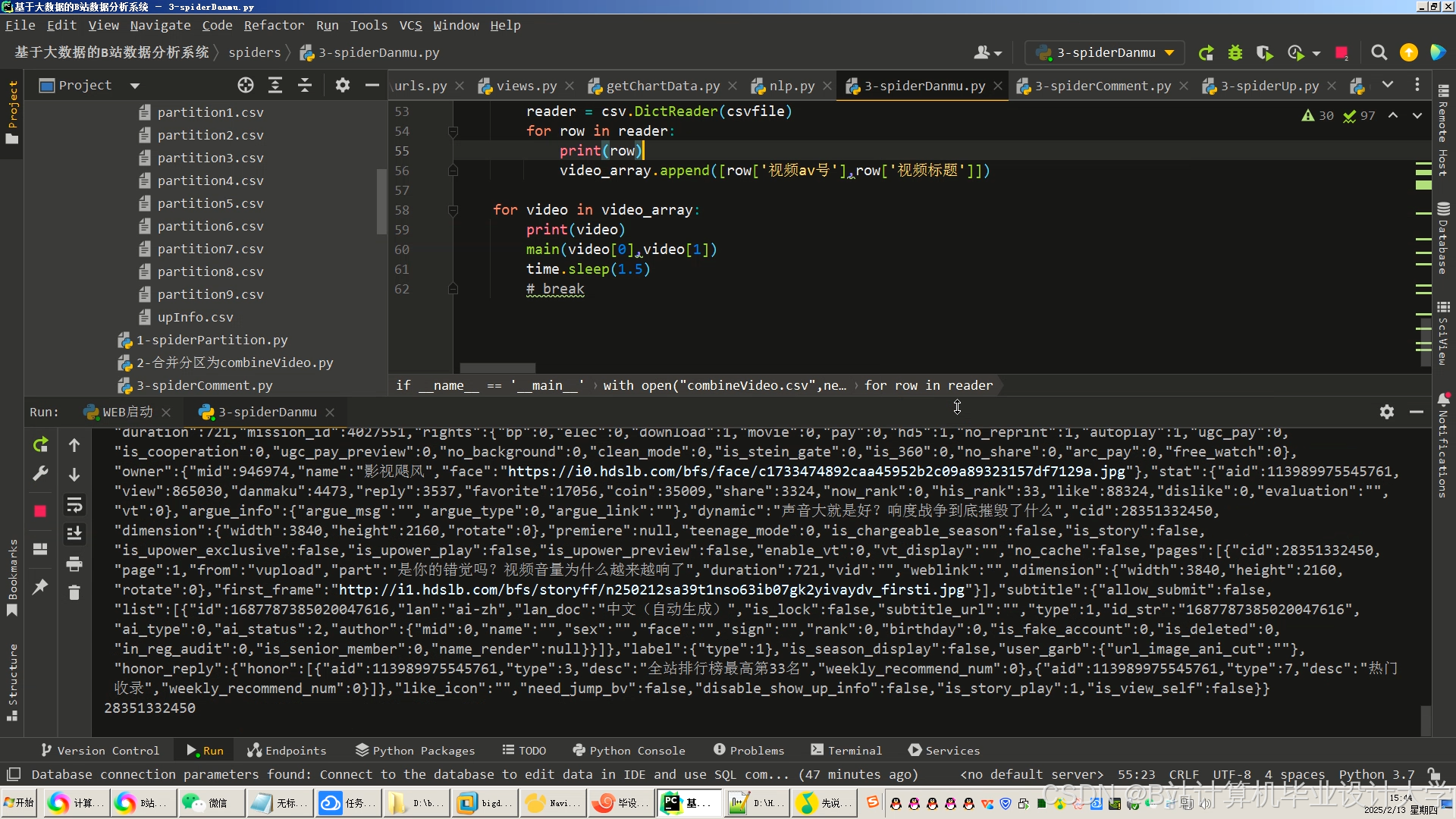Click the Debug bug icon in toolbar
Image resolution: width=1456 pixels, height=819 pixels.
point(1235,53)
